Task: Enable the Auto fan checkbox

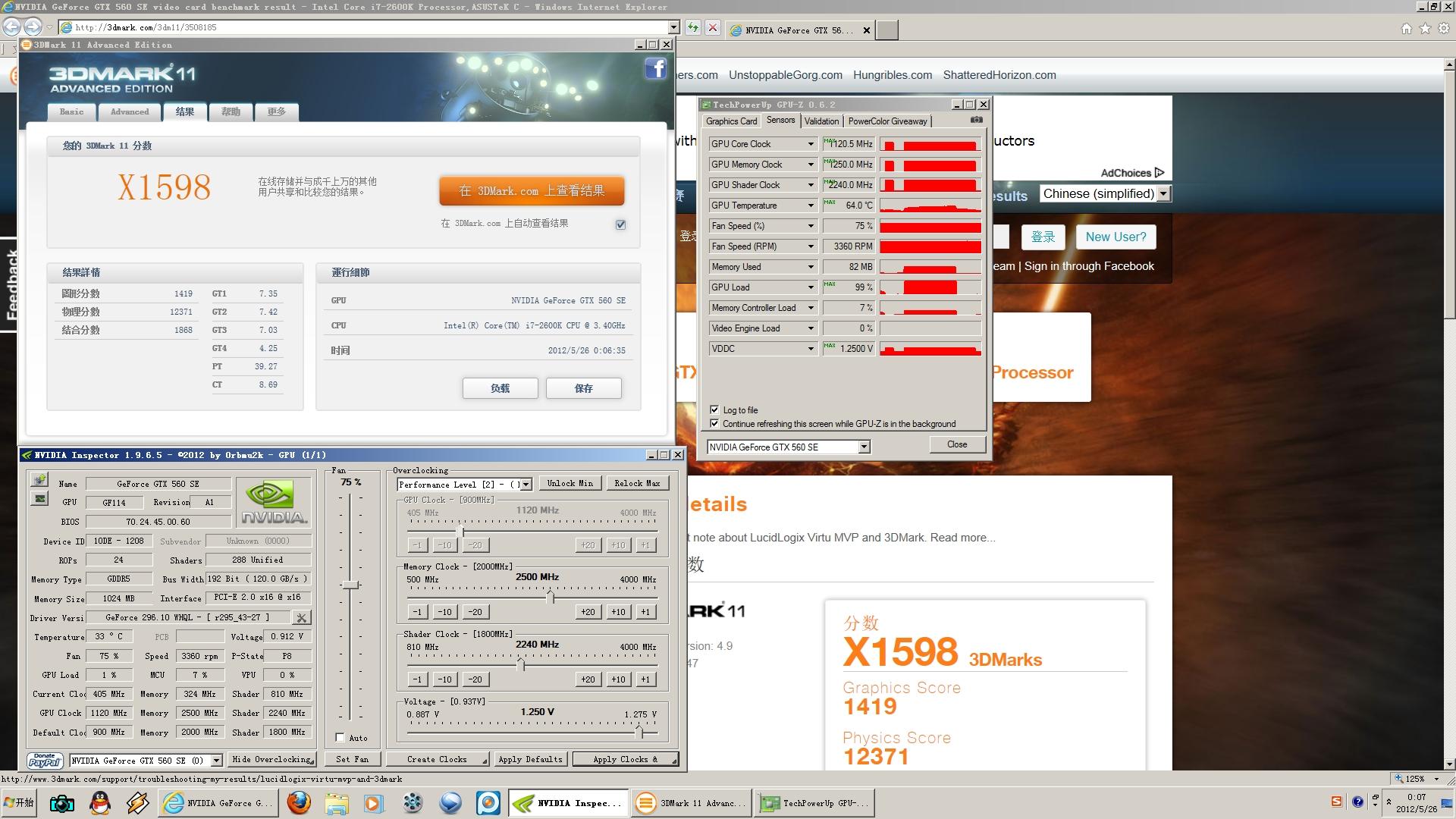Action: coord(340,737)
